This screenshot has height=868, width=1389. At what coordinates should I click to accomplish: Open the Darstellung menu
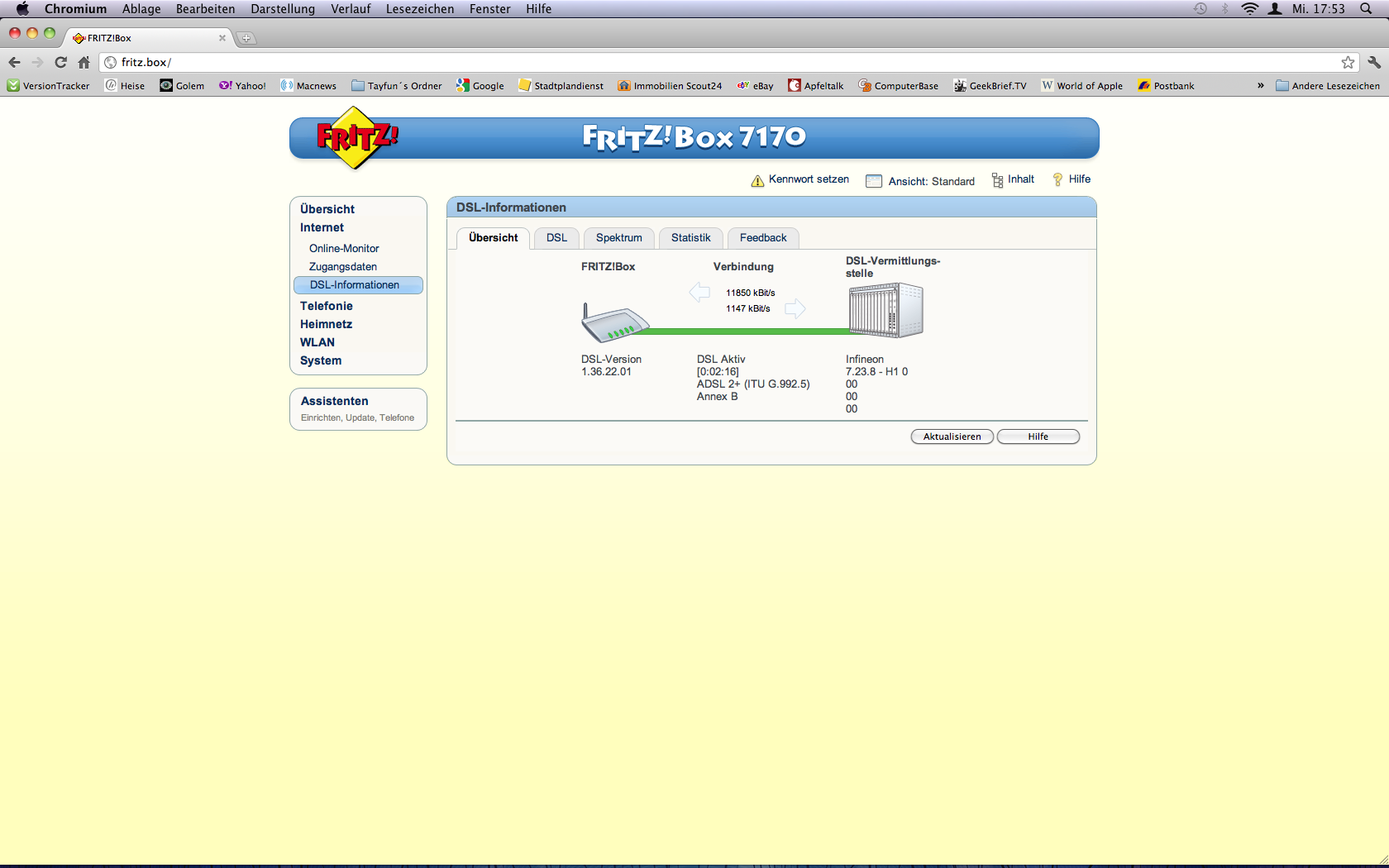tap(283, 9)
